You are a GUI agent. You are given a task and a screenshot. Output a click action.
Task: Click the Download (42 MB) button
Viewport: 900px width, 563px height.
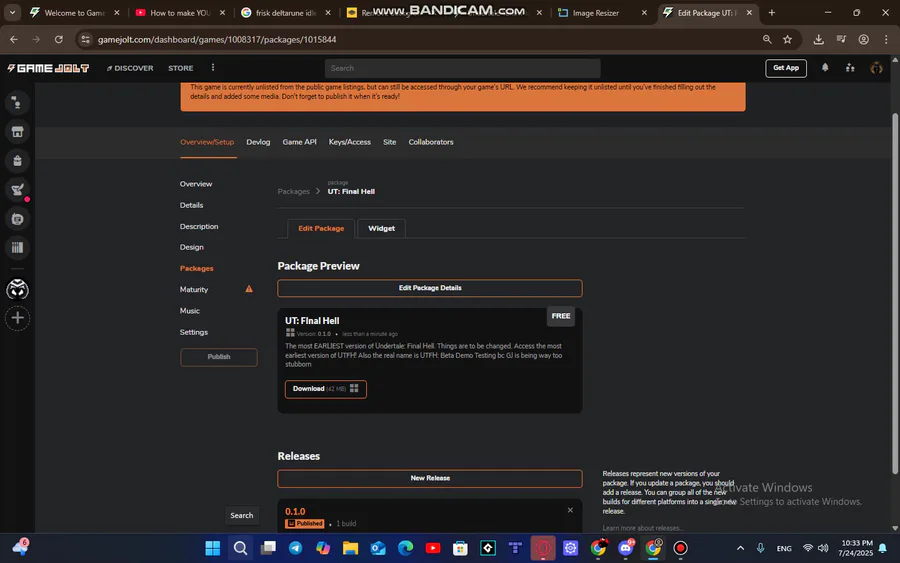pos(325,389)
